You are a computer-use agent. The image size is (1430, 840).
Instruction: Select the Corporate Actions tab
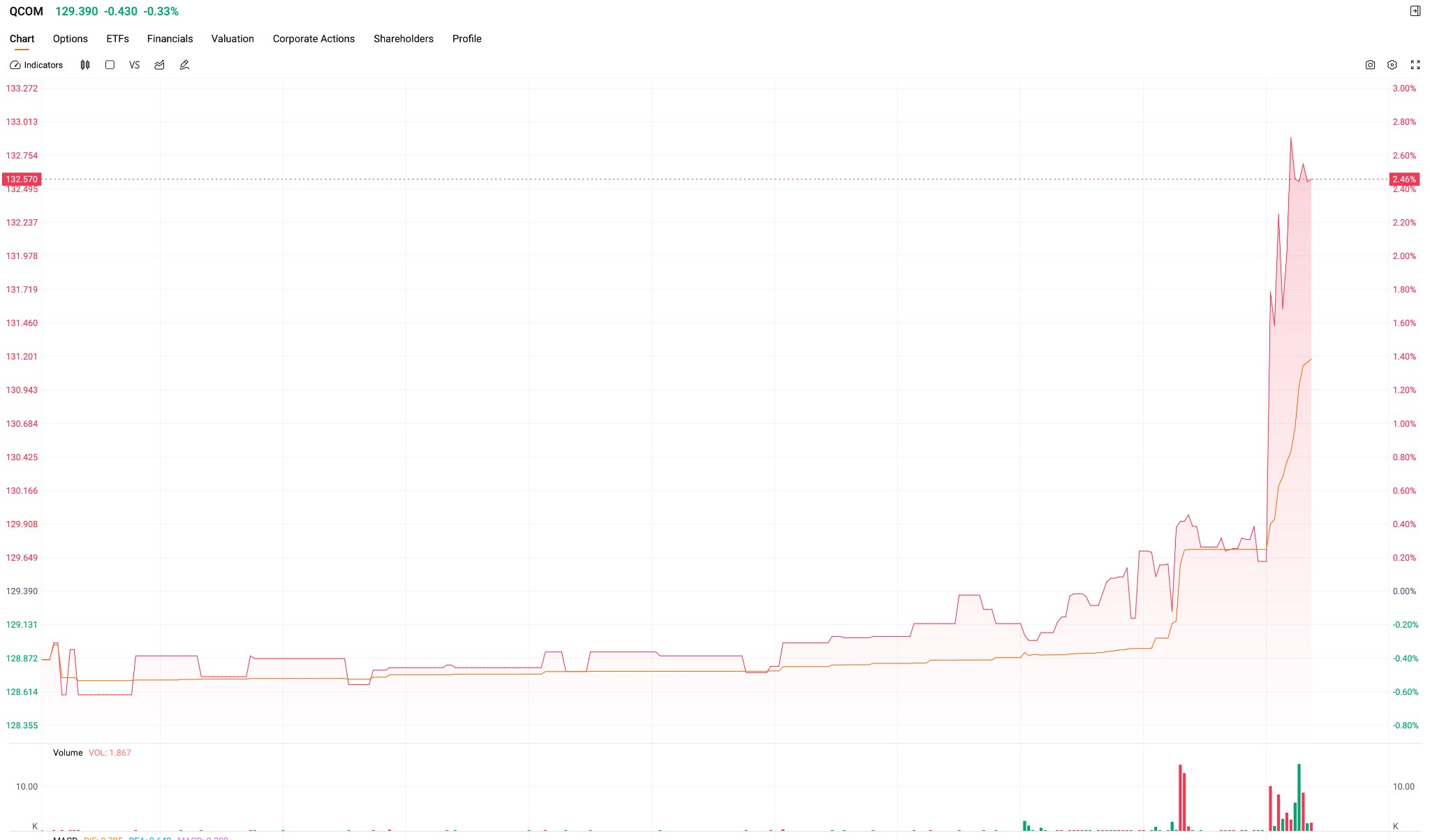(x=314, y=38)
